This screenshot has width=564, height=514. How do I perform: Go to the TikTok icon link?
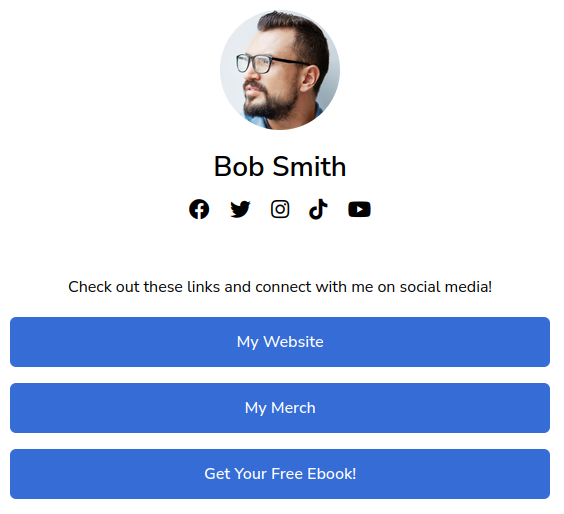pyautogui.click(x=320, y=211)
